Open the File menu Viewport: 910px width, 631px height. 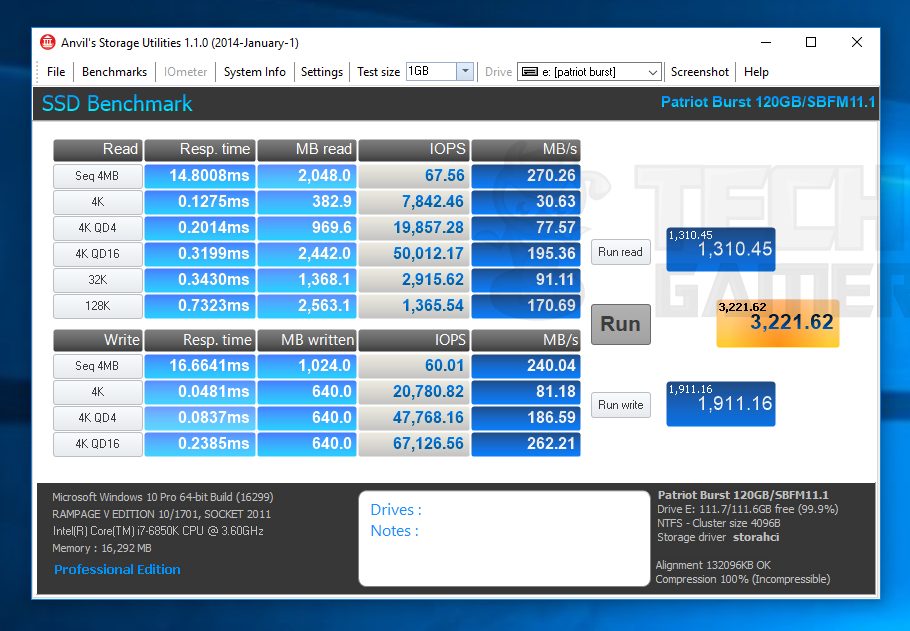[x=56, y=72]
